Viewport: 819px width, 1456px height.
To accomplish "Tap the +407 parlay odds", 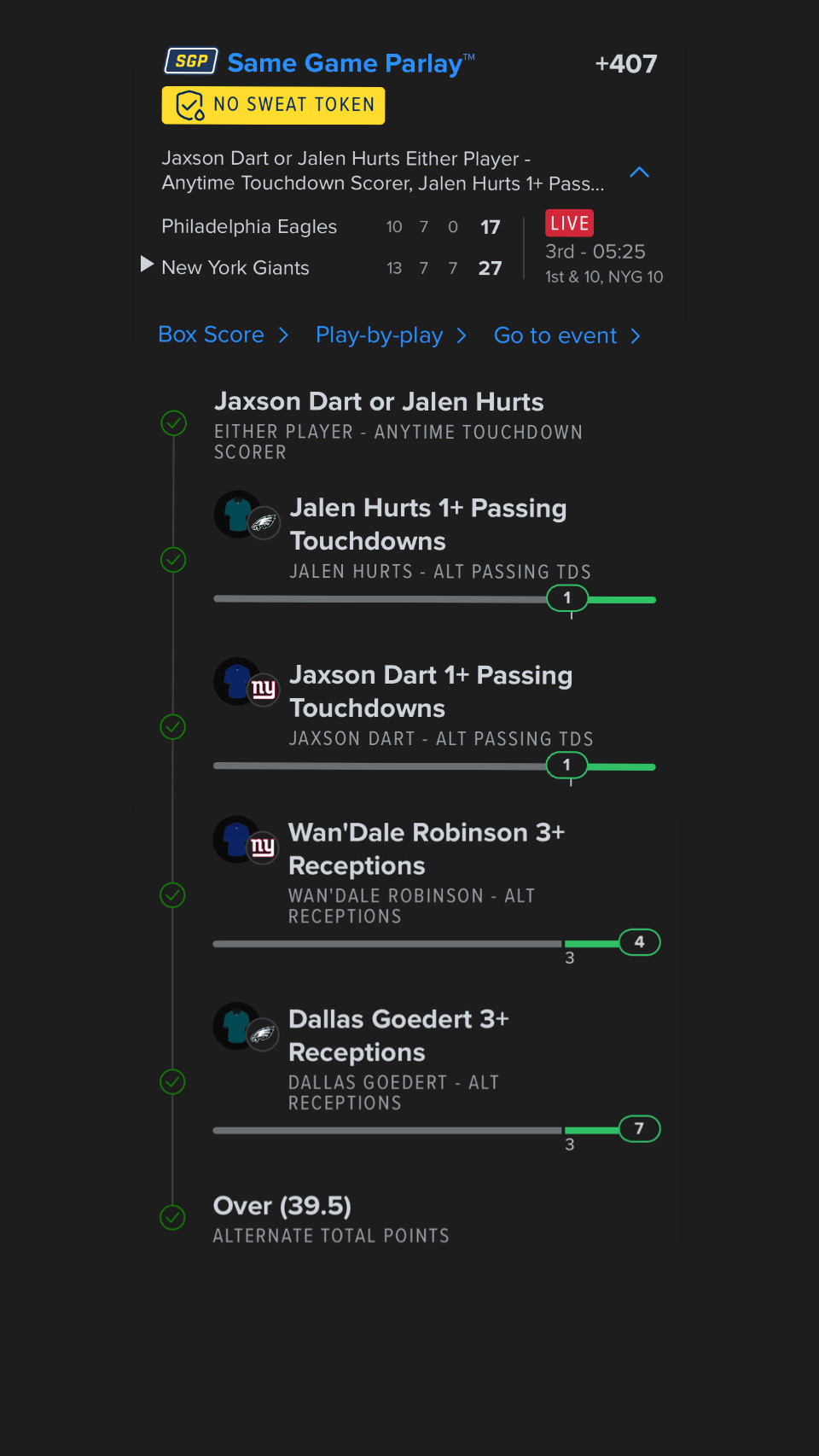I will click(625, 64).
